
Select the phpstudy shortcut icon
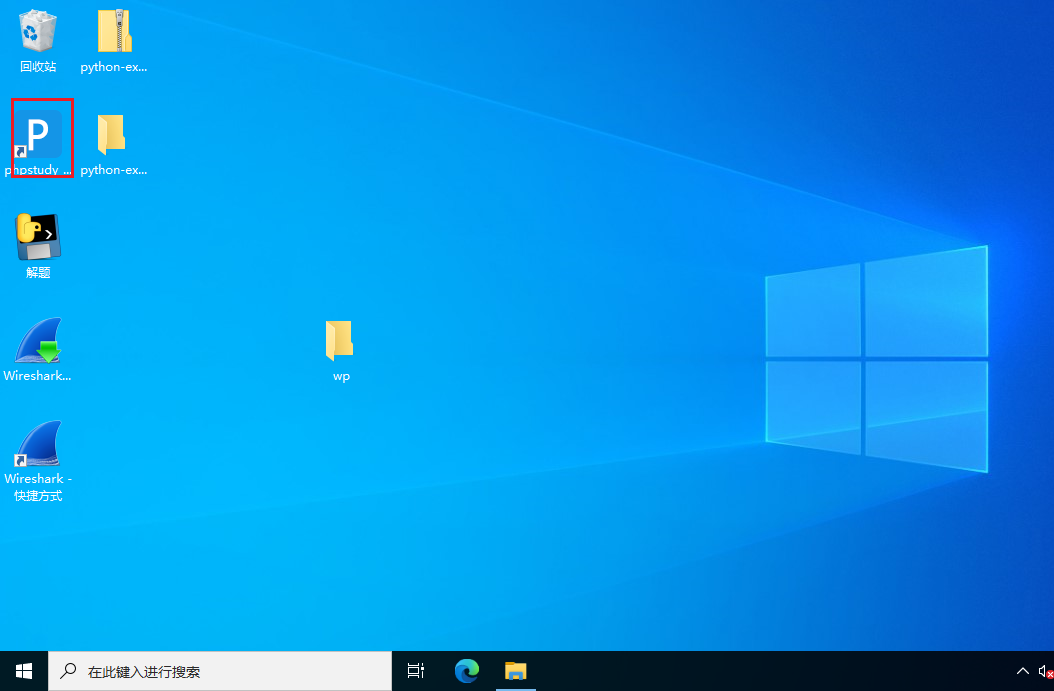(x=38, y=134)
